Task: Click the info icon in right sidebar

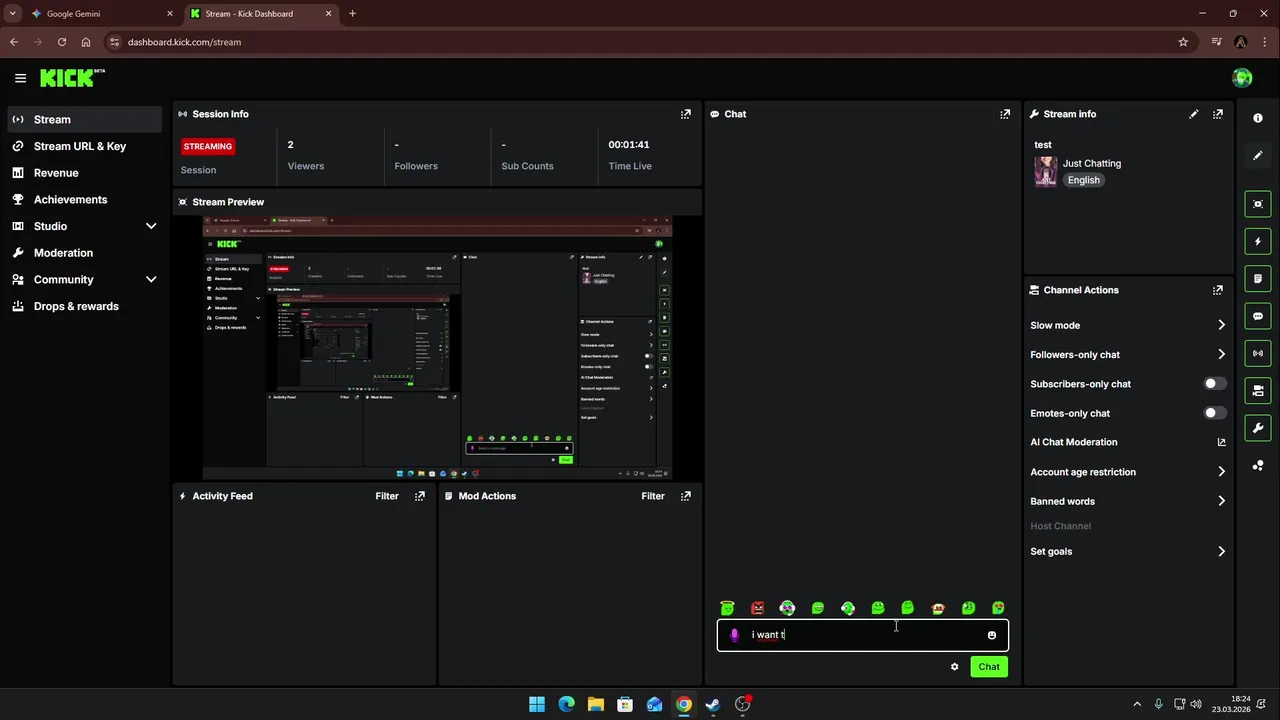Action: click(x=1258, y=118)
